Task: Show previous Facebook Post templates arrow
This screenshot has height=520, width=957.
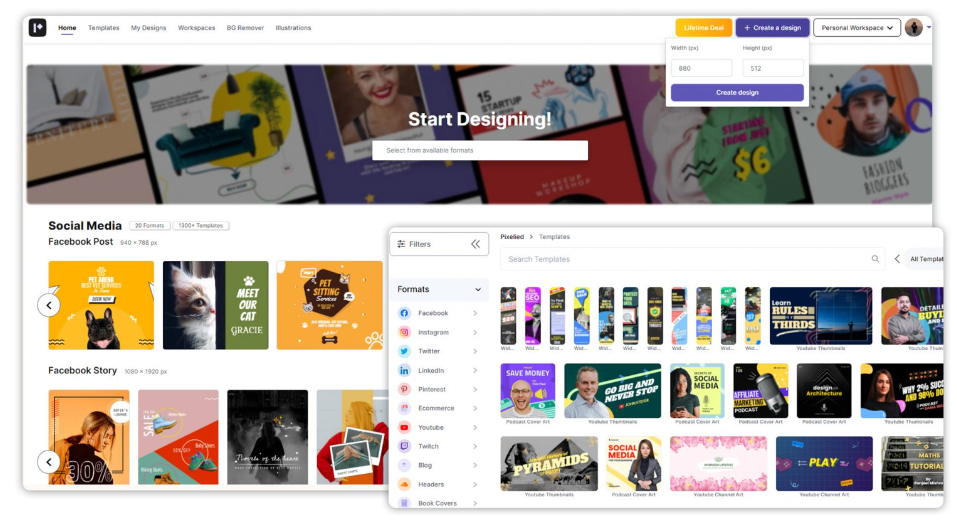Action: pos(49,305)
